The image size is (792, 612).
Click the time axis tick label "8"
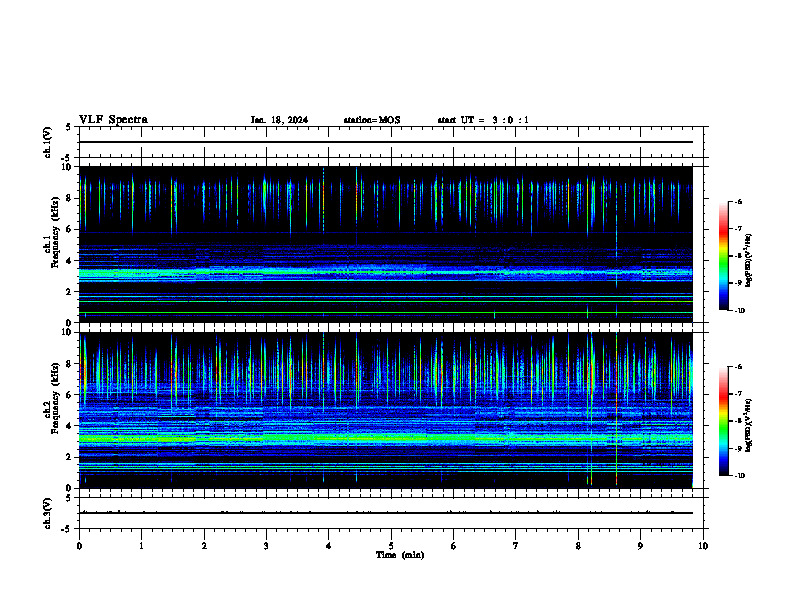(578, 546)
